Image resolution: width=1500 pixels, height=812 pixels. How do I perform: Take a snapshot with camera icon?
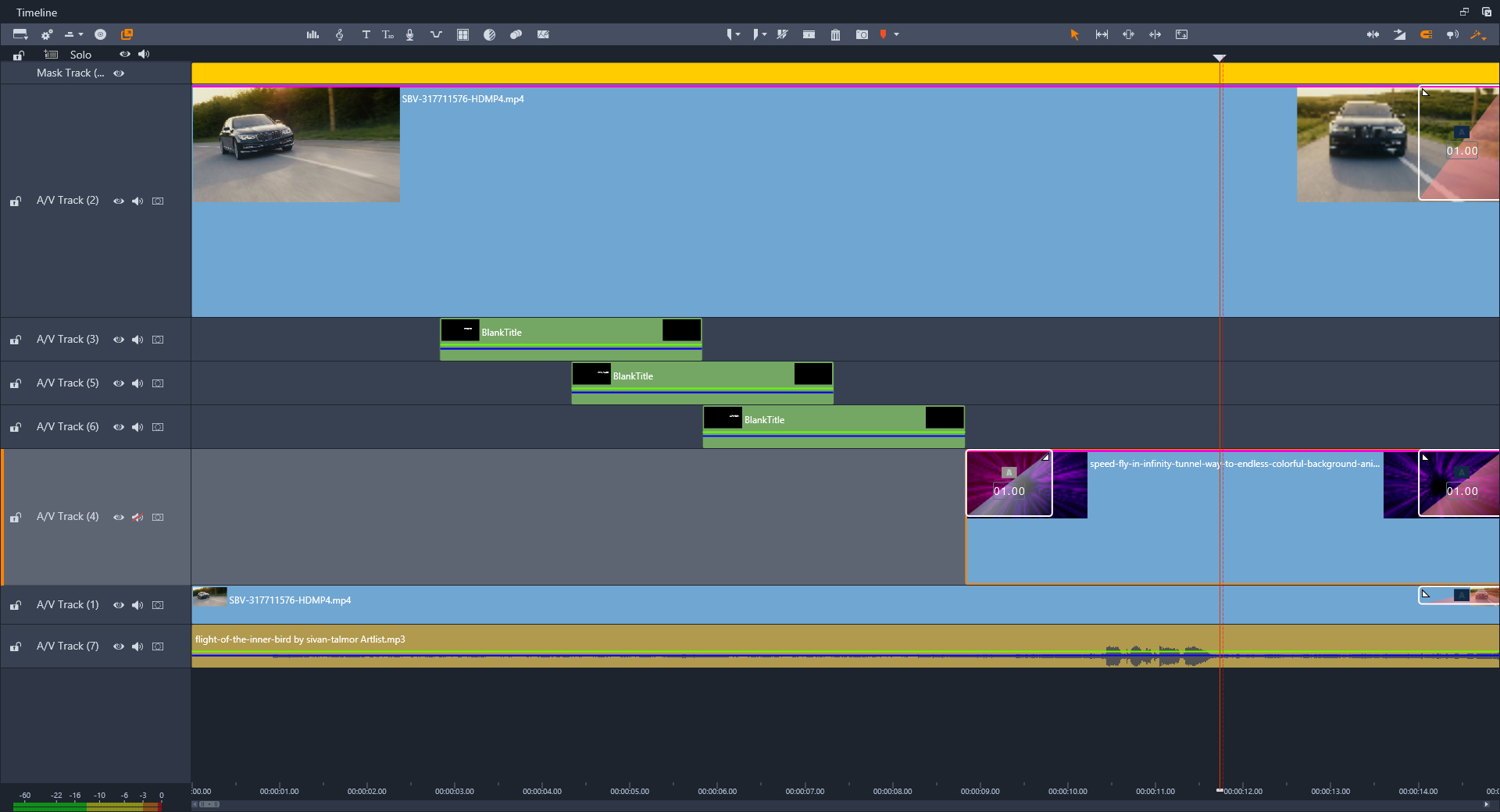tap(862, 34)
